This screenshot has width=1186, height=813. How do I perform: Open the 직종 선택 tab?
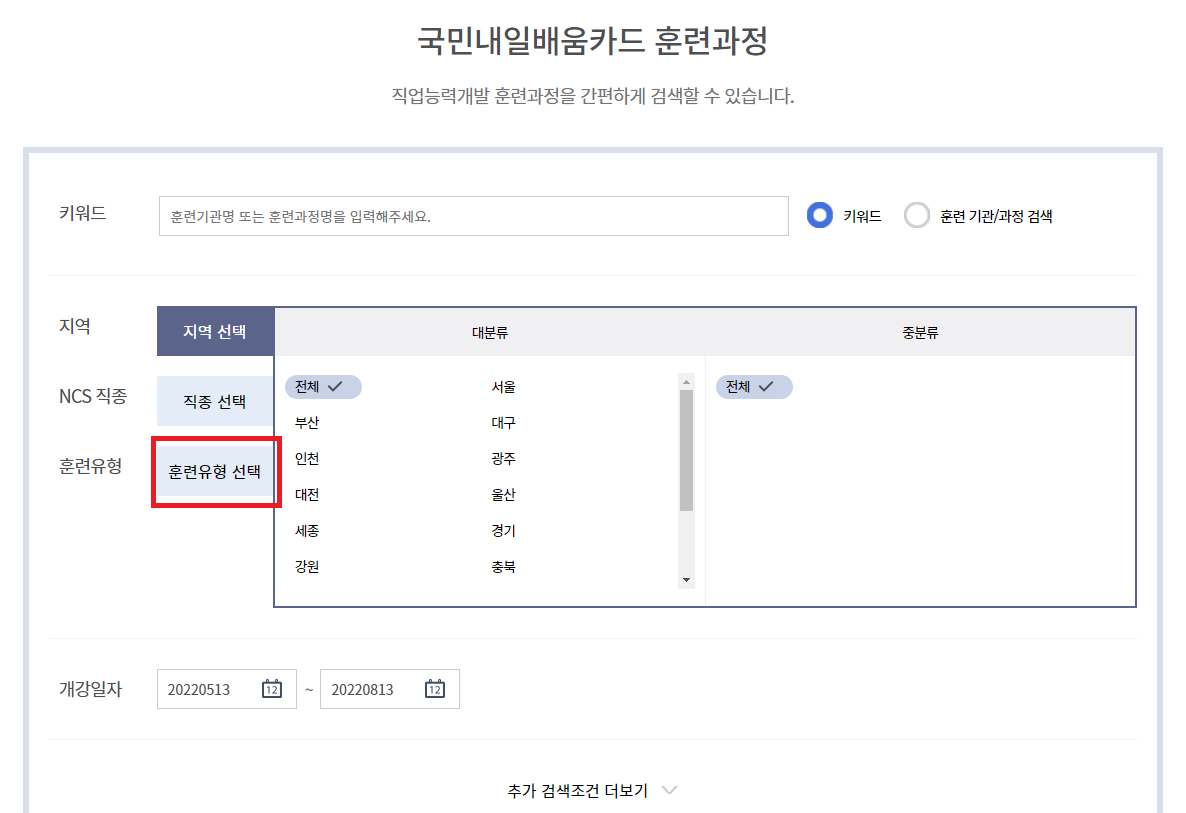(216, 400)
